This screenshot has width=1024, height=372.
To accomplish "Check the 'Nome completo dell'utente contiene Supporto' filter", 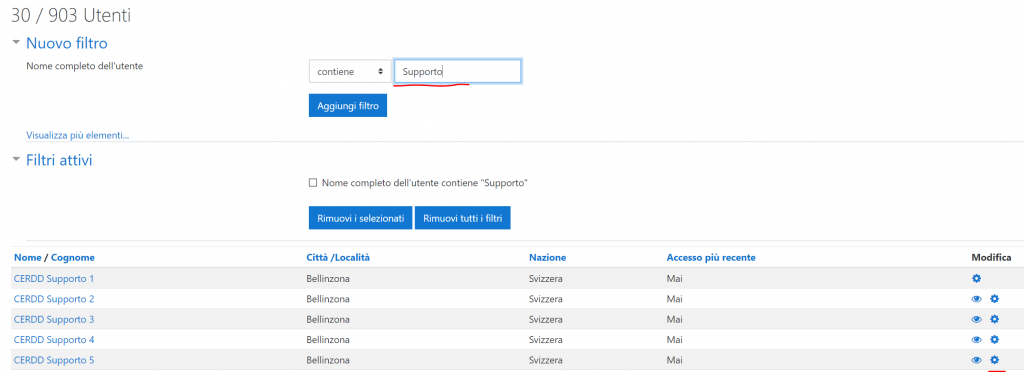I will tap(313, 183).
